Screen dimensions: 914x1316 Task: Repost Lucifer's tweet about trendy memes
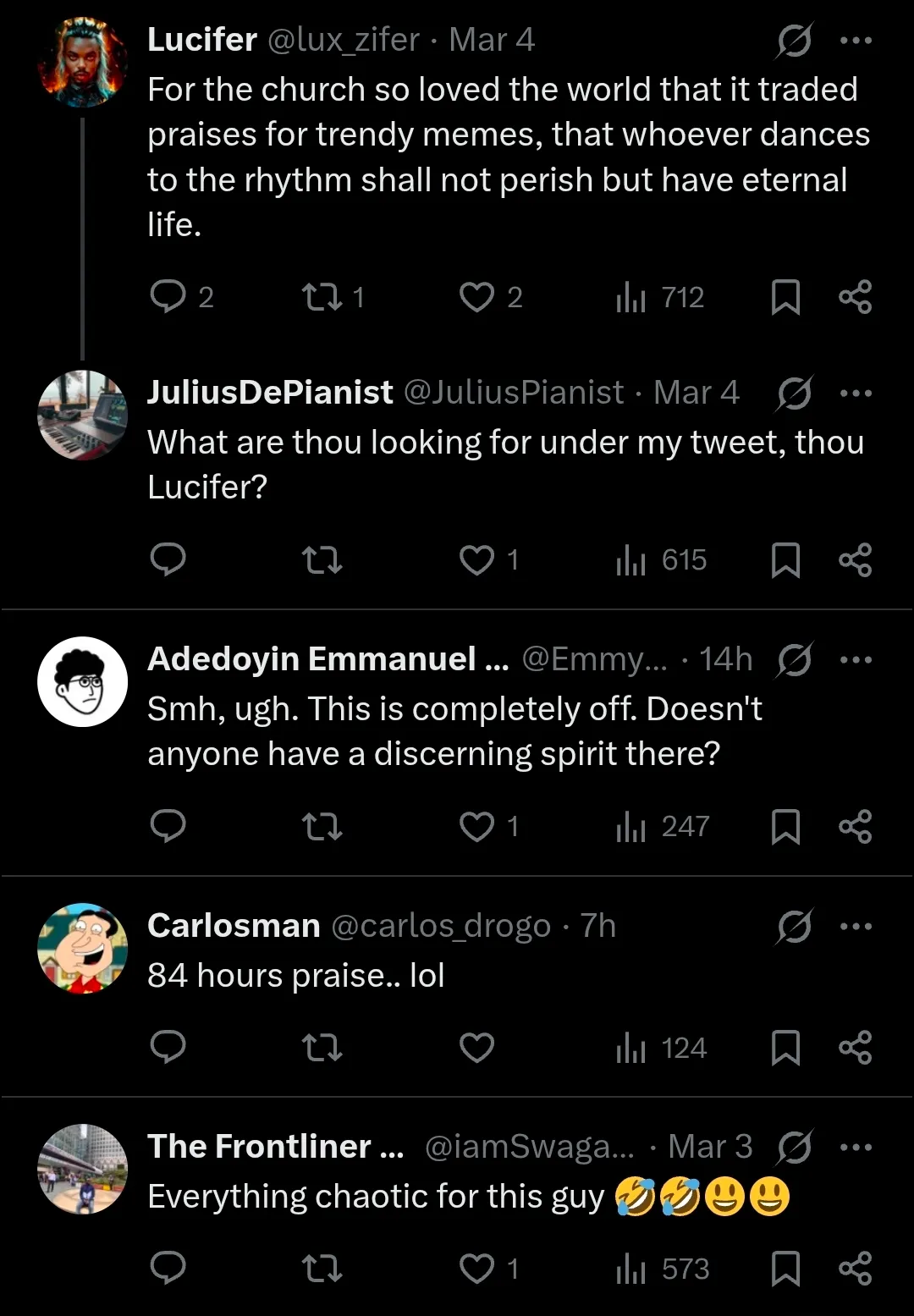[322, 297]
